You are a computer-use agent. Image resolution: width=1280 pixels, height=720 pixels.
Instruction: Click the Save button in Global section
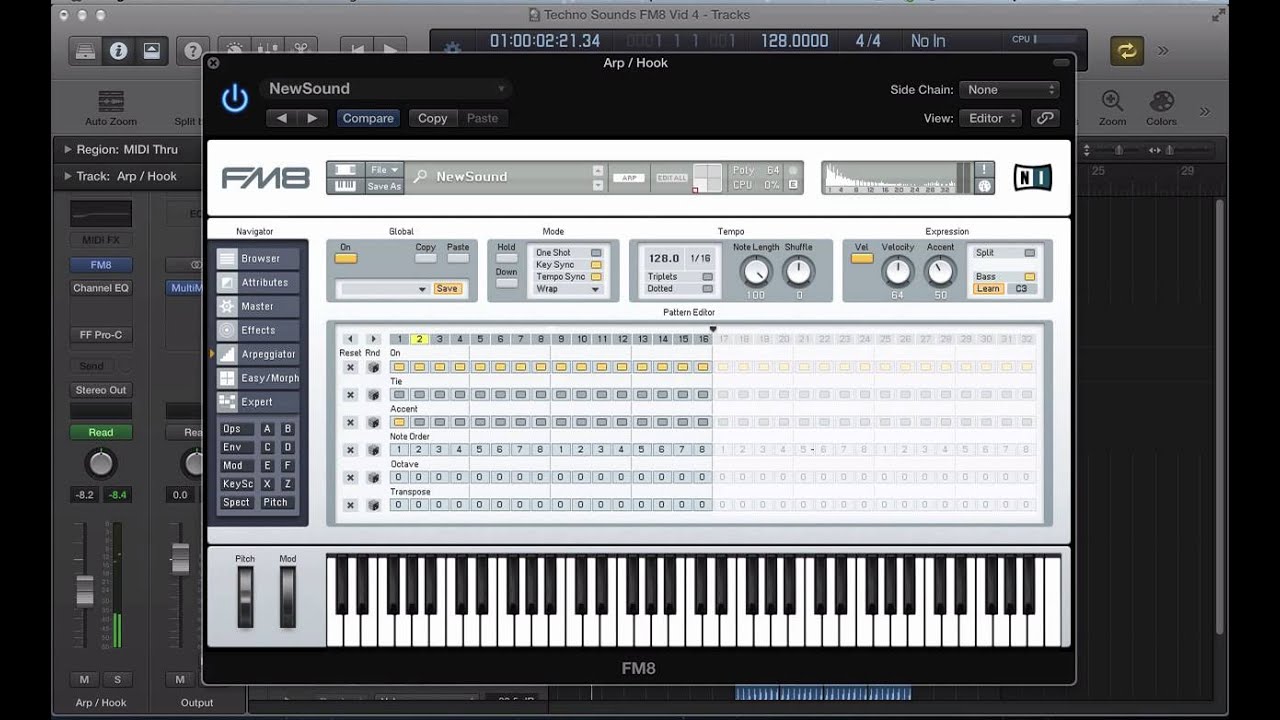[447, 289]
